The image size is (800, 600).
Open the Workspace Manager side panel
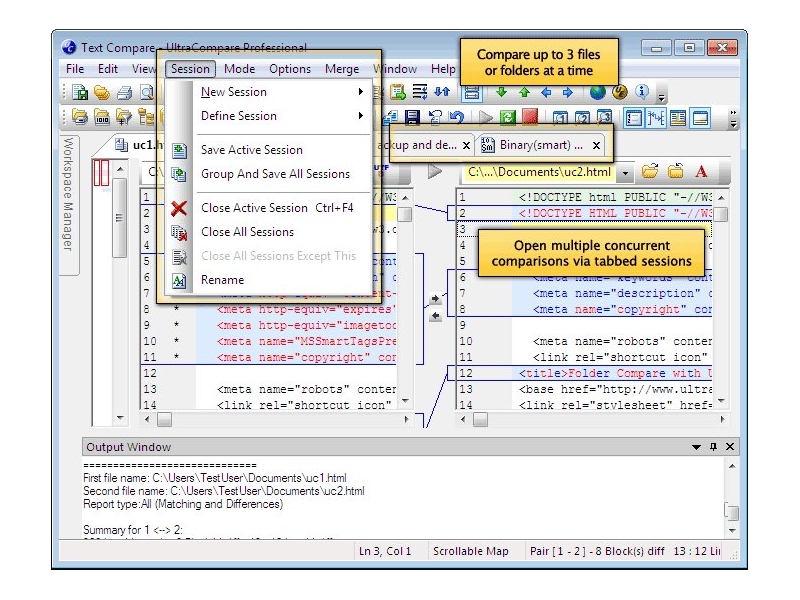click(x=69, y=205)
